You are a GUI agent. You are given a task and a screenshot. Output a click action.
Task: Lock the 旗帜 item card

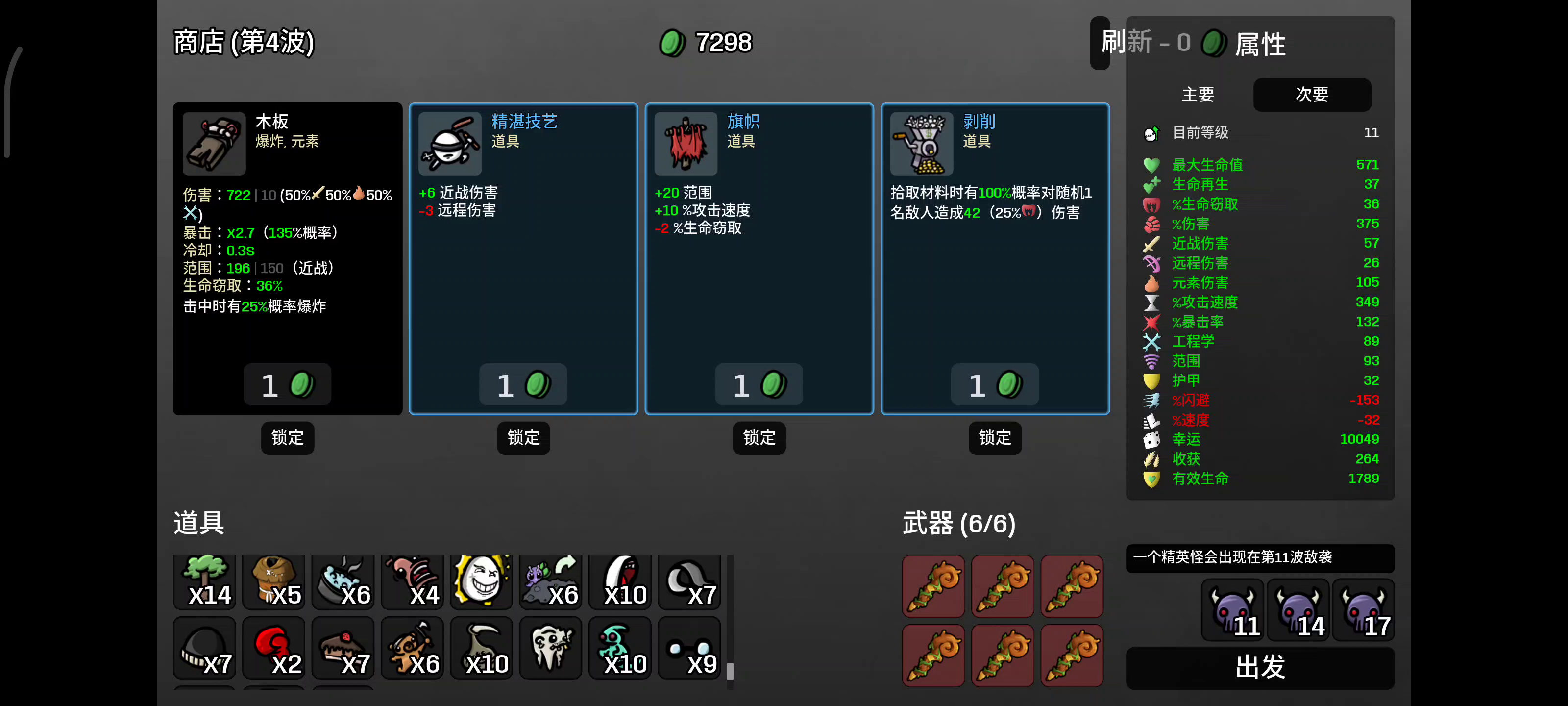coord(759,437)
